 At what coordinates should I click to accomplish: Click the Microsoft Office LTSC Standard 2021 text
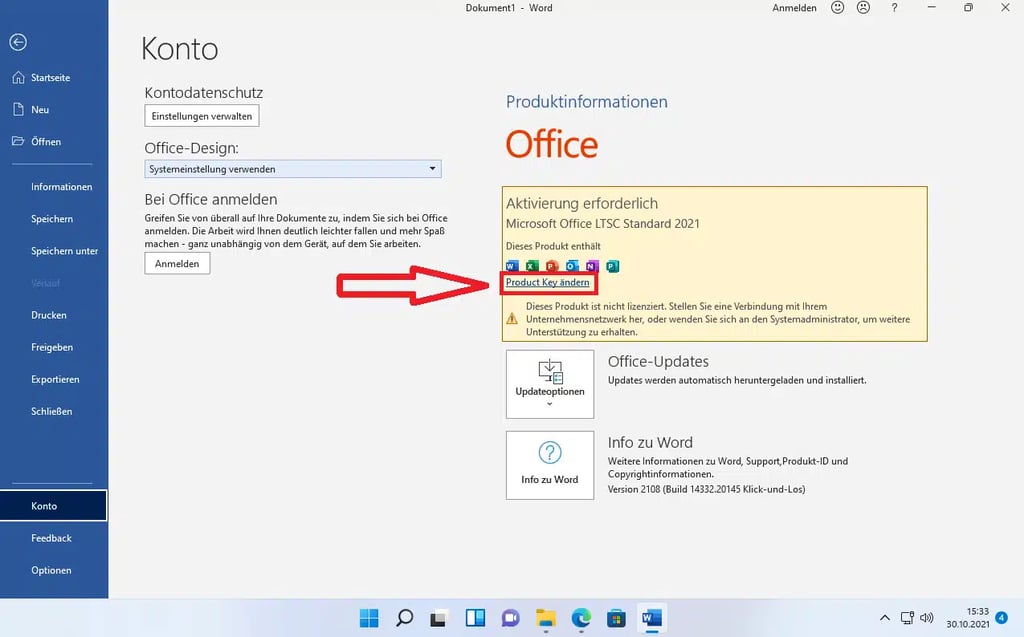[x=603, y=223]
